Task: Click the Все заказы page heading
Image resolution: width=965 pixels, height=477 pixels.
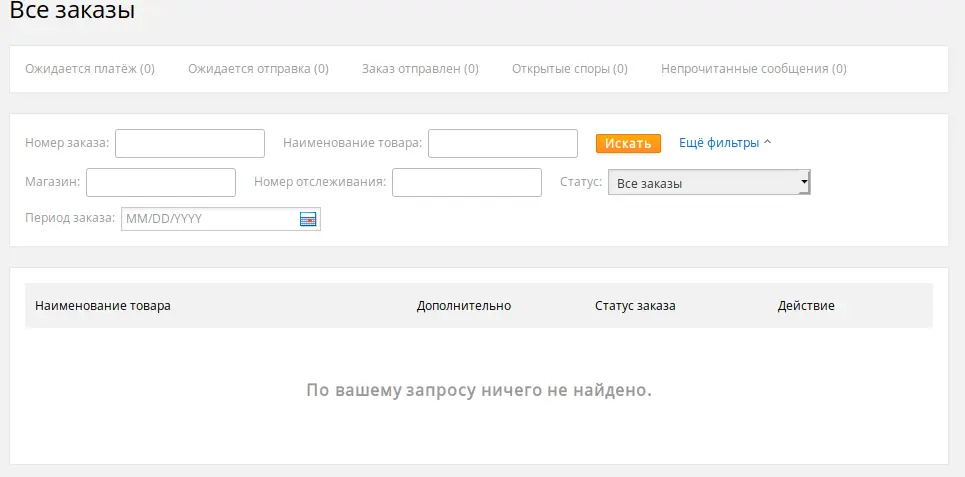Action: pos(73,10)
